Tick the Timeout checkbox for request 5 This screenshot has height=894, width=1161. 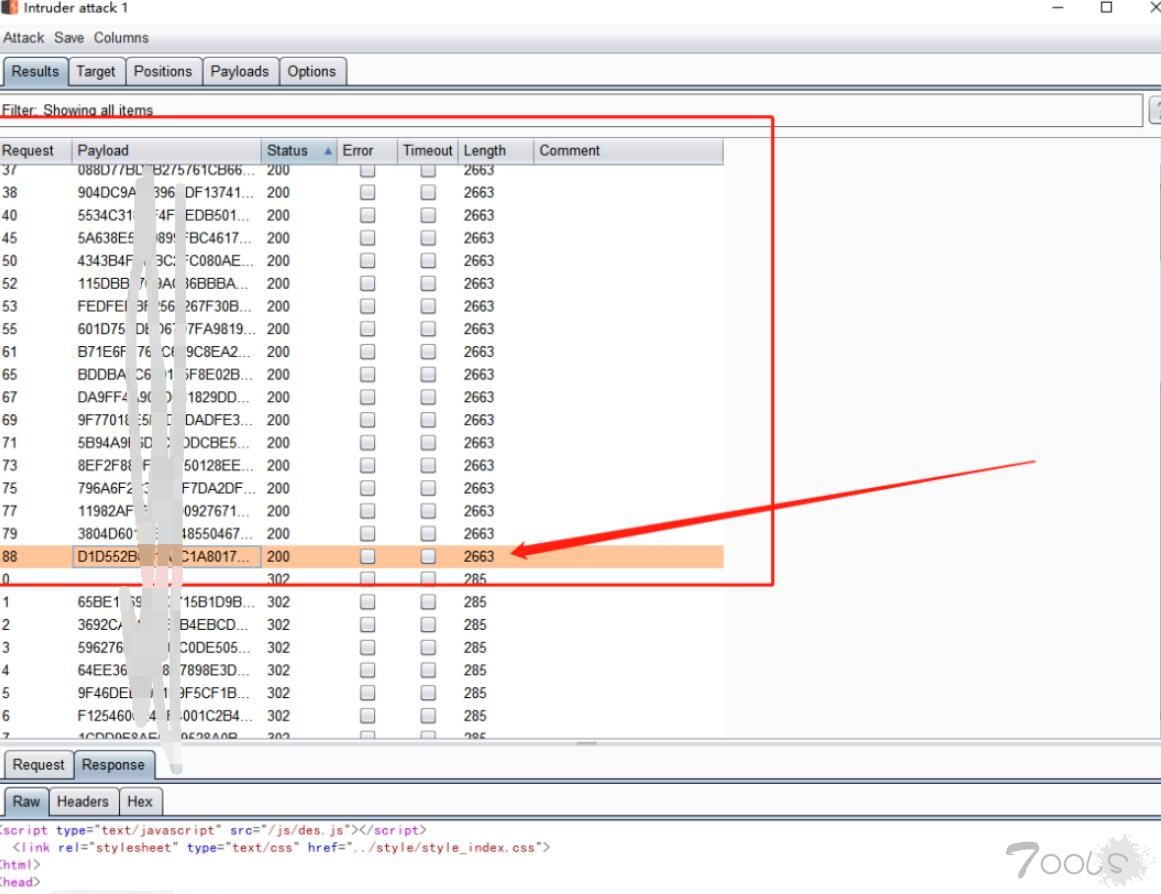point(428,693)
